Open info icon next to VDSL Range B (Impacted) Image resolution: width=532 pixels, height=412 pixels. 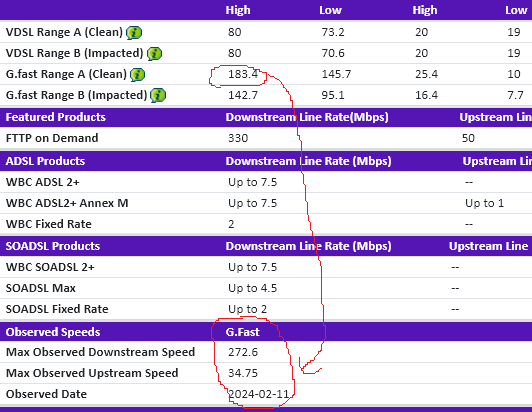tap(154, 54)
